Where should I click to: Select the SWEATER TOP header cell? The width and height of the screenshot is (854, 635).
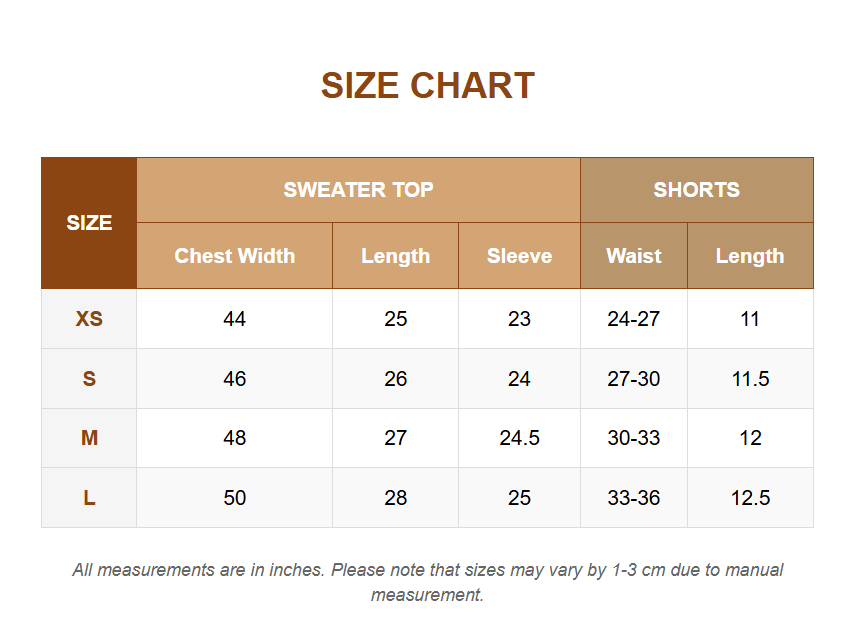coord(358,190)
